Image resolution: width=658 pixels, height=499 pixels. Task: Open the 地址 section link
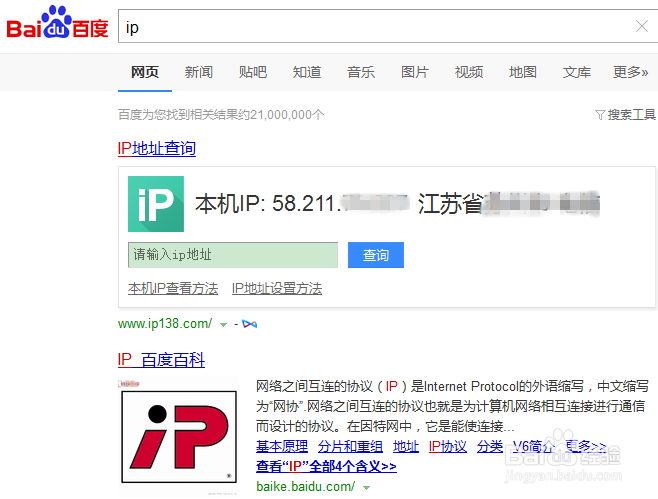pyautogui.click(x=406, y=446)
